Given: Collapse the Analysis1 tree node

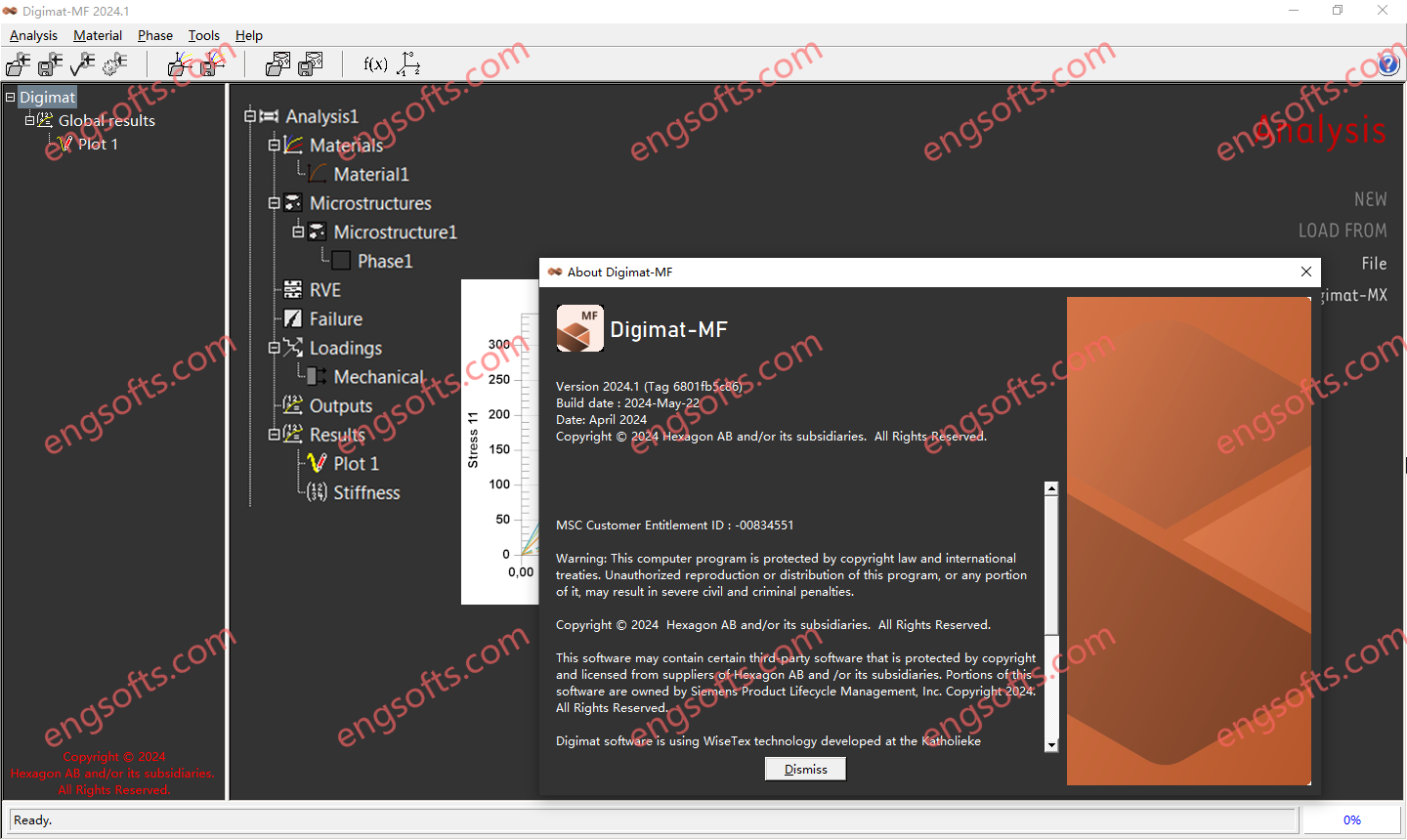Looking at the screenshot, I should point(249,116).
